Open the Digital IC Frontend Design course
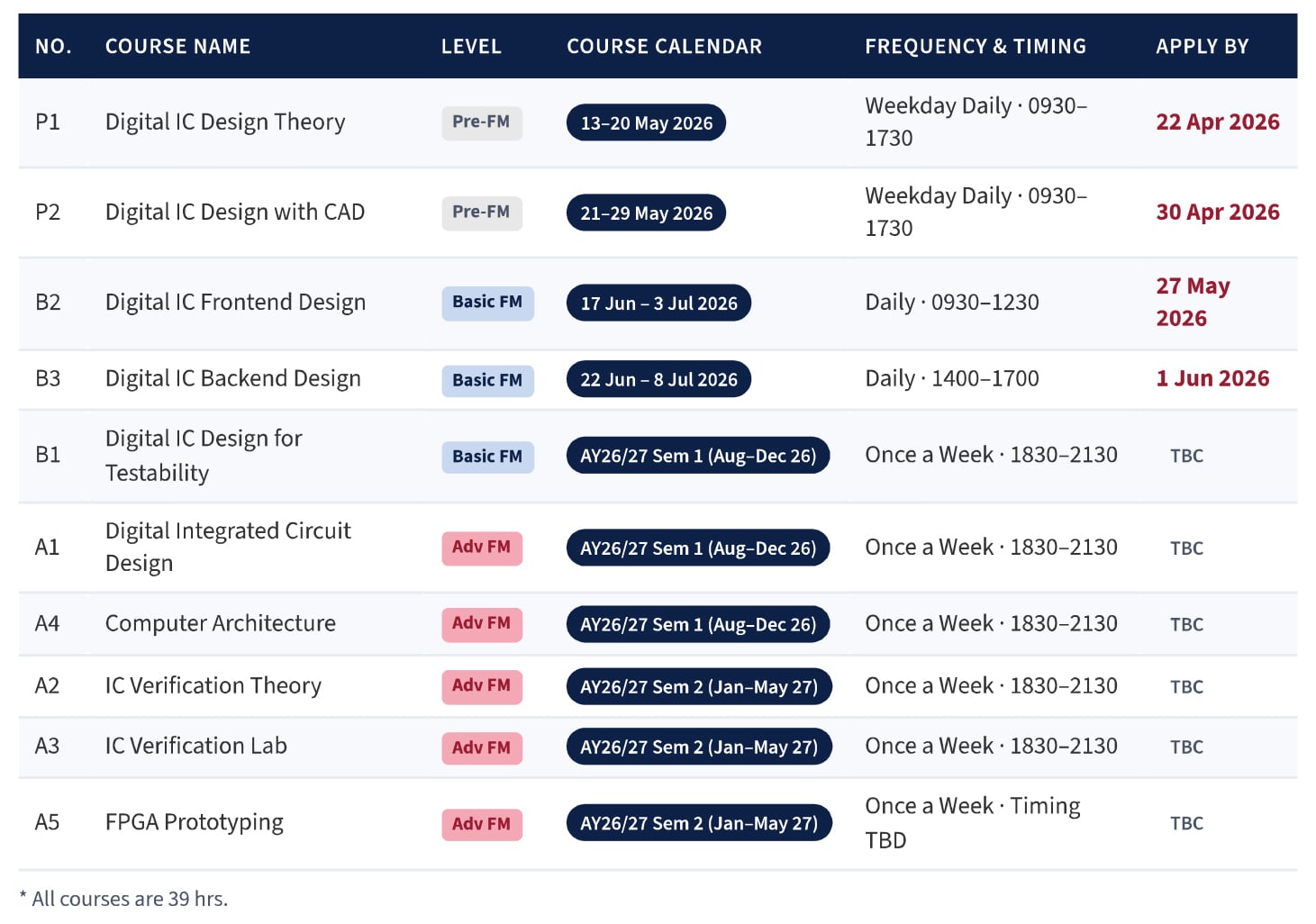The width and height of the screenshot is (1316, 924). point(235,303)
